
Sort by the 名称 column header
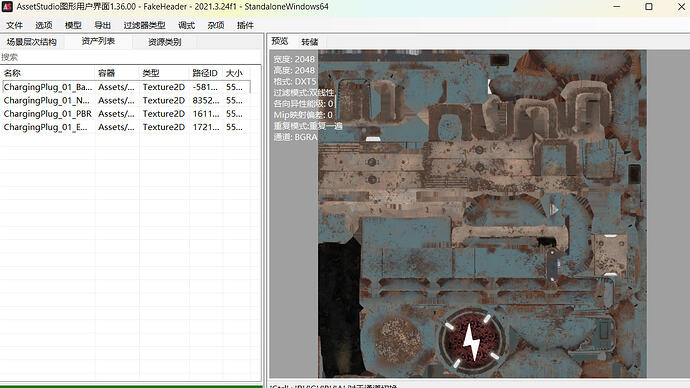pos(48,73)
